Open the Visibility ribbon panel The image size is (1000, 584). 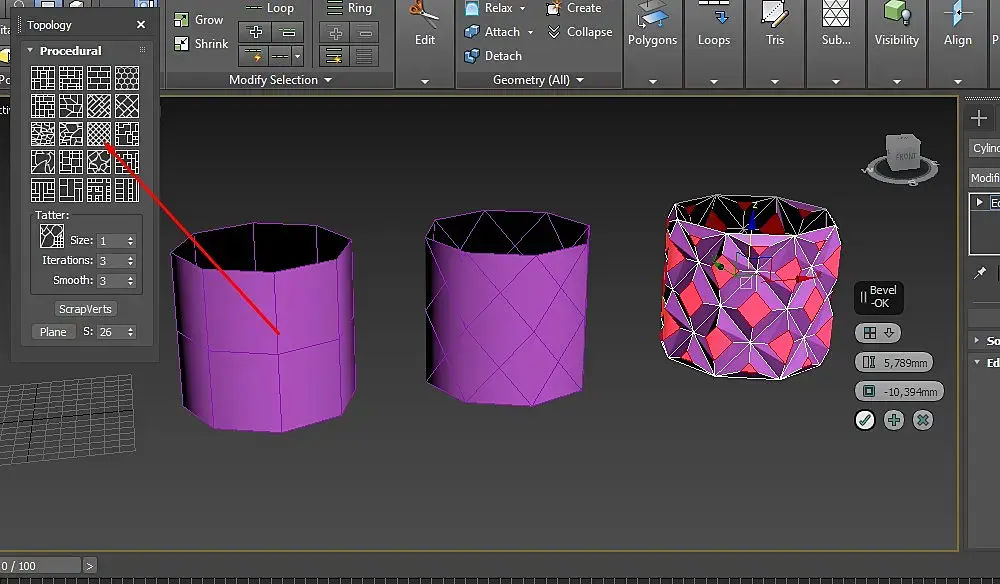[896, 40]
